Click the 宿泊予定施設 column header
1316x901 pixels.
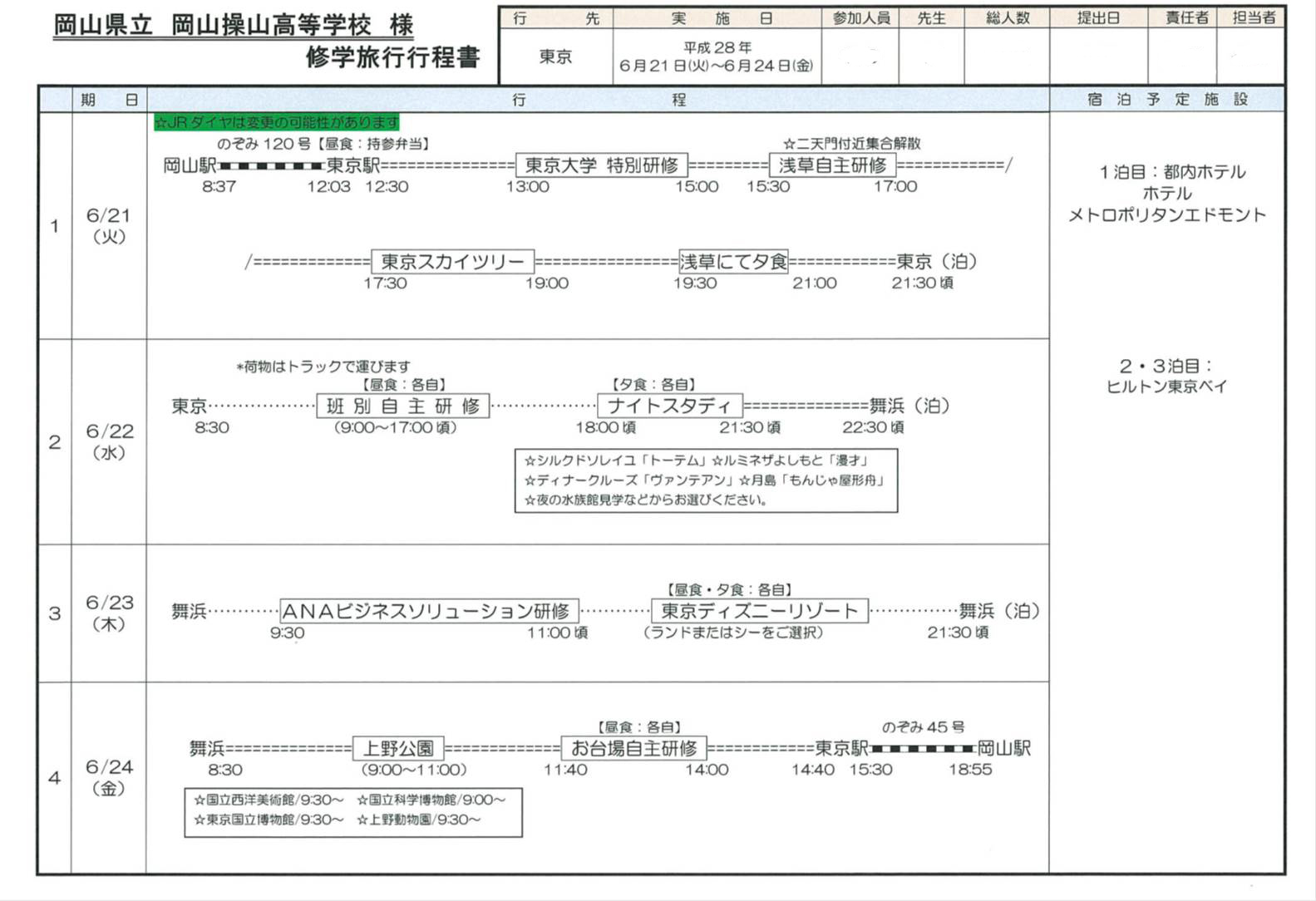[1167, 99]
